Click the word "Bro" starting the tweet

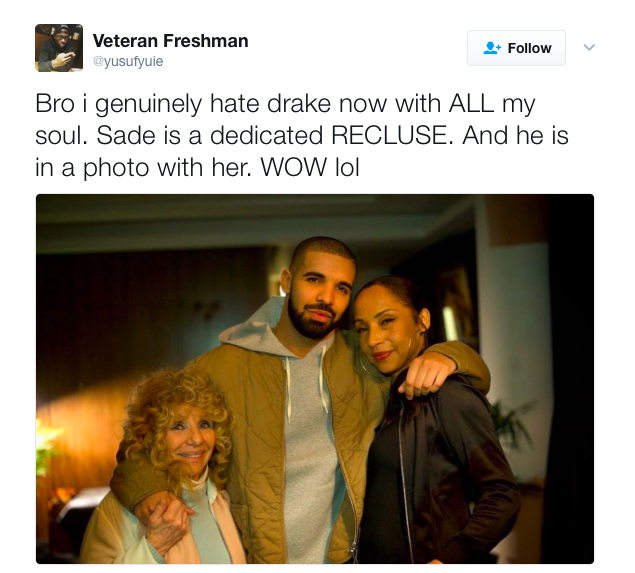55,103
